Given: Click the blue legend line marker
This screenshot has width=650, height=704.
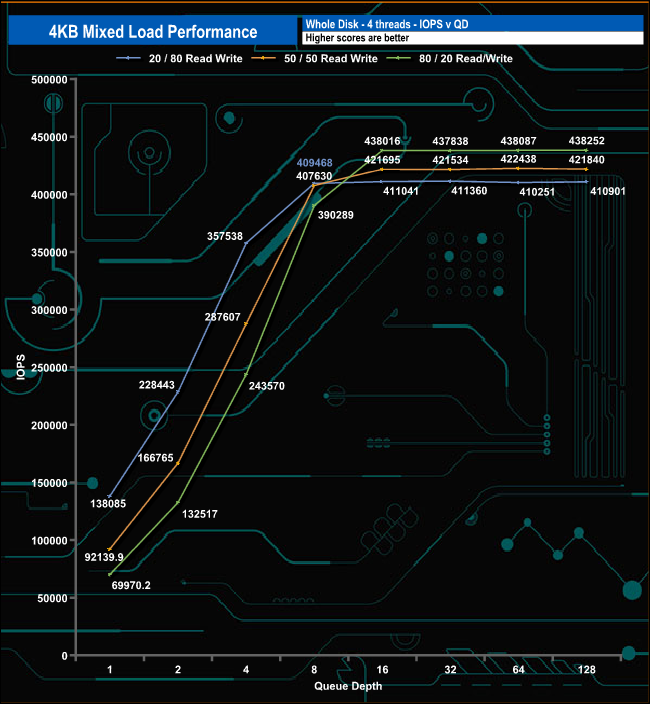Looking at the screenshot, I should [128, 58].
